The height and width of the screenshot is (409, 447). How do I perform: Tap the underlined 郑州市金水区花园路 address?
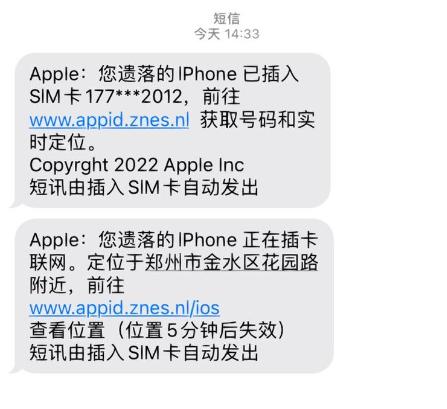pyautogui.click(x=231, y=263)
